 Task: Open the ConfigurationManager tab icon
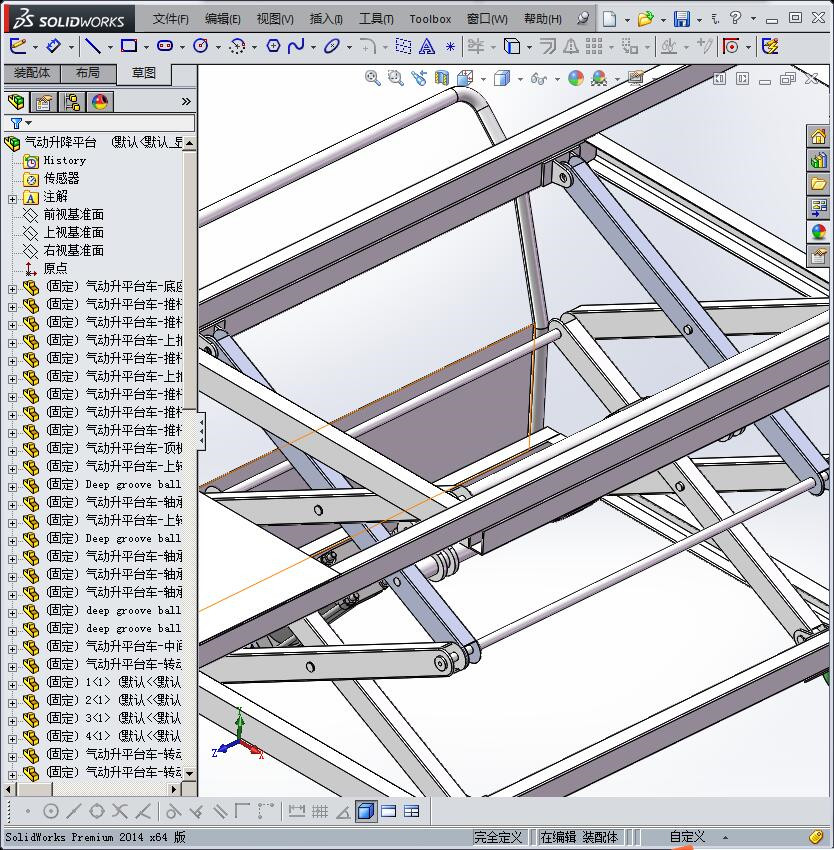[72, 102]
